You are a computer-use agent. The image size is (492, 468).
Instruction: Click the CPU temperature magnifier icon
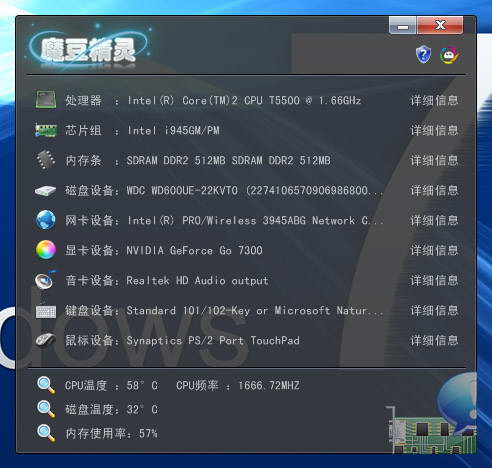pyautogui.click(x=46, y=385)
